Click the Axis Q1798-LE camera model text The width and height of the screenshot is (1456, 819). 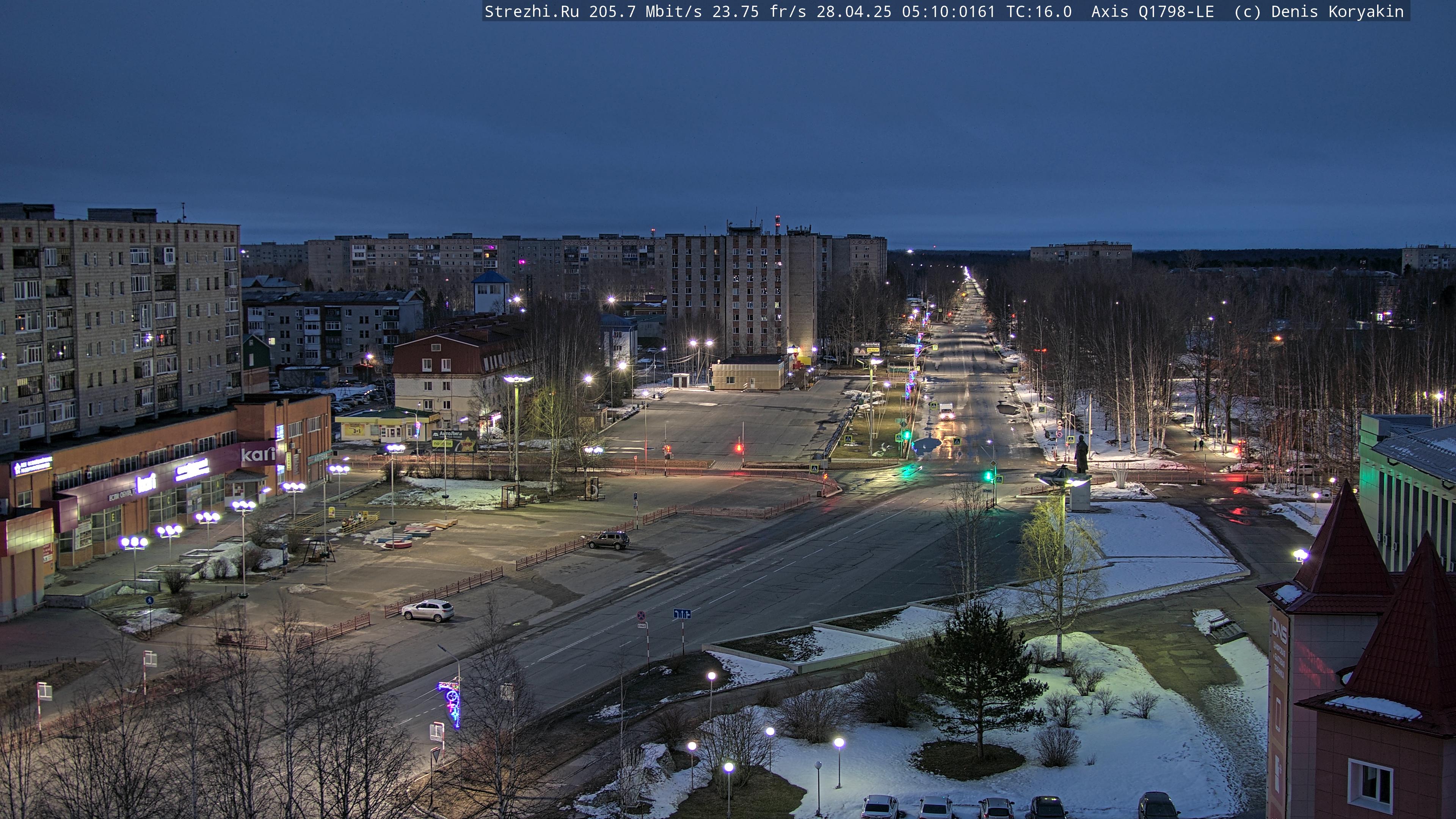pos(1153,12)
